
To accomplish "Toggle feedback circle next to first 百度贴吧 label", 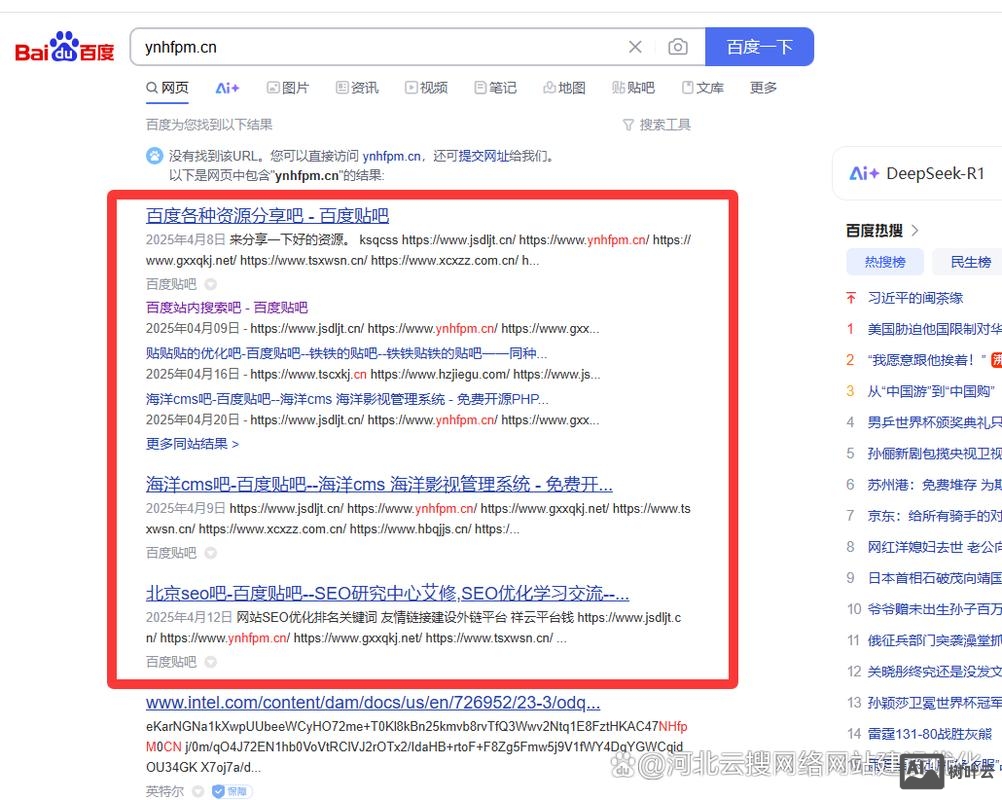I will [210, 283].
